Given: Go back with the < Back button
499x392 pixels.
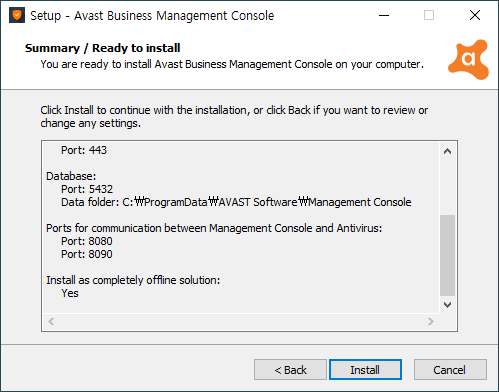Looking at the screenshot, I should 290,370.
